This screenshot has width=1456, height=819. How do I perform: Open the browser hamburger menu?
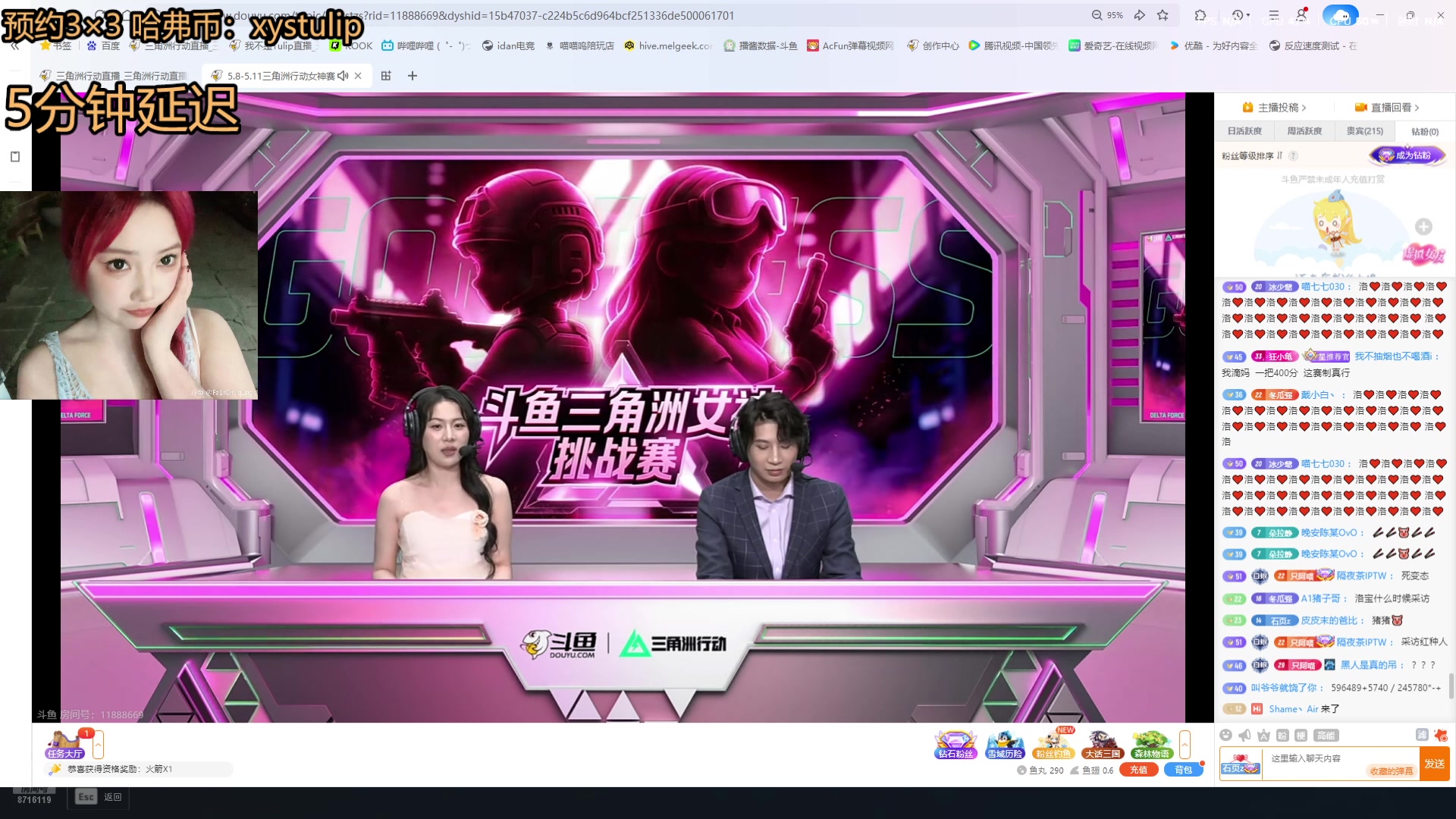(x=1274, y=15)
